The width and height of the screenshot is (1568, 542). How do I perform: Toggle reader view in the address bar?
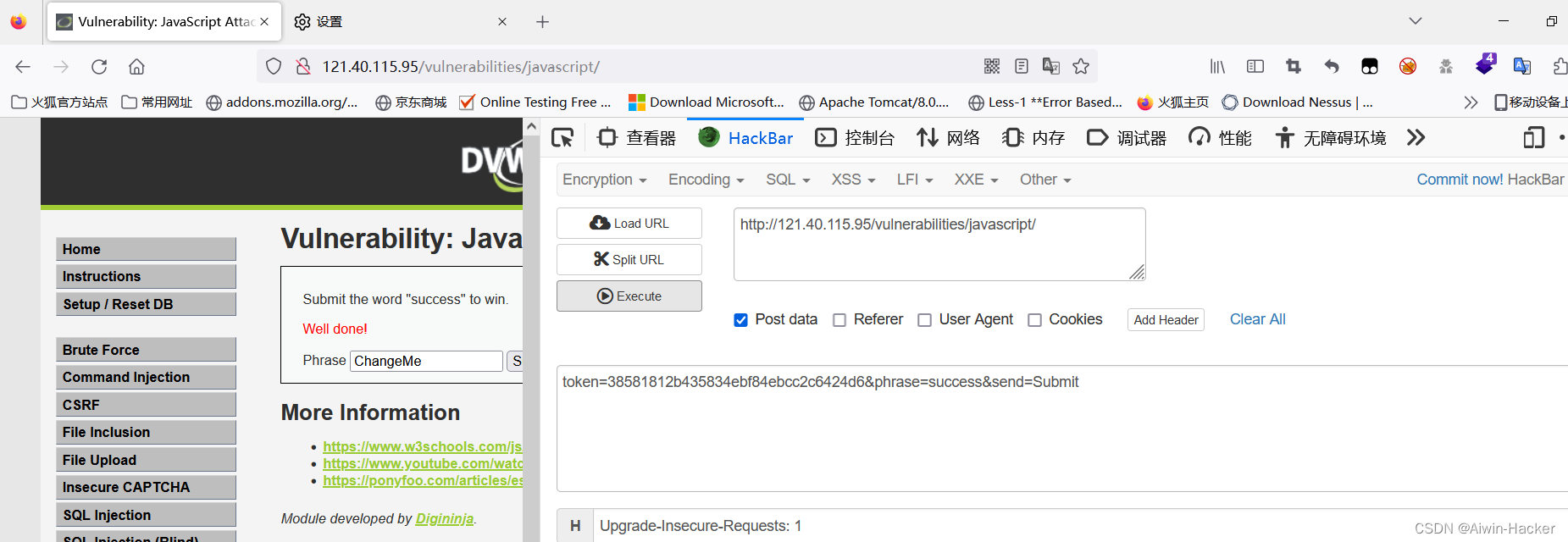tap(1022, 66)
